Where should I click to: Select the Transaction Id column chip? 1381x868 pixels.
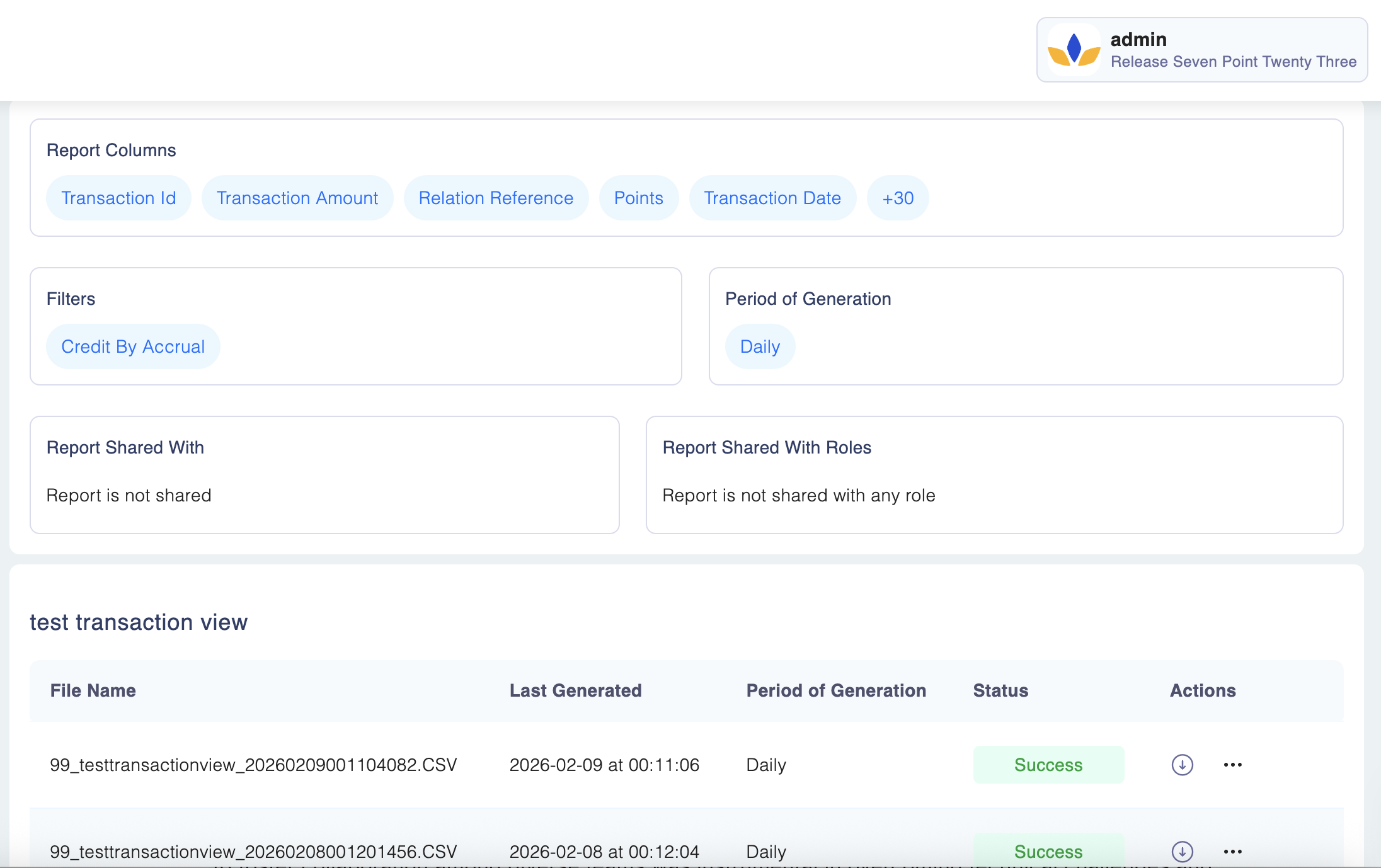118,198
